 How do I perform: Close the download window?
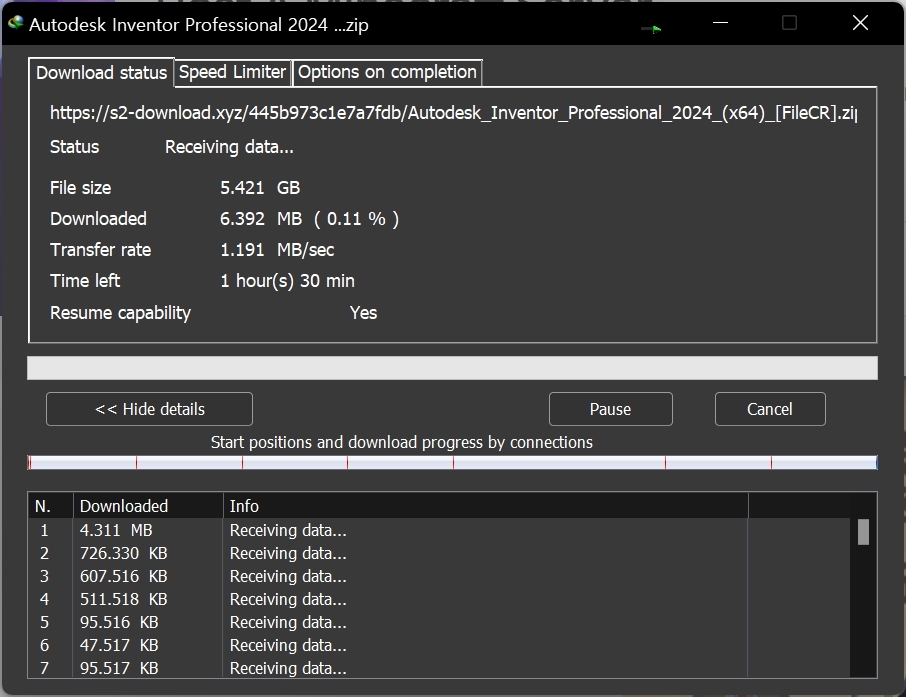coord(860,23)
